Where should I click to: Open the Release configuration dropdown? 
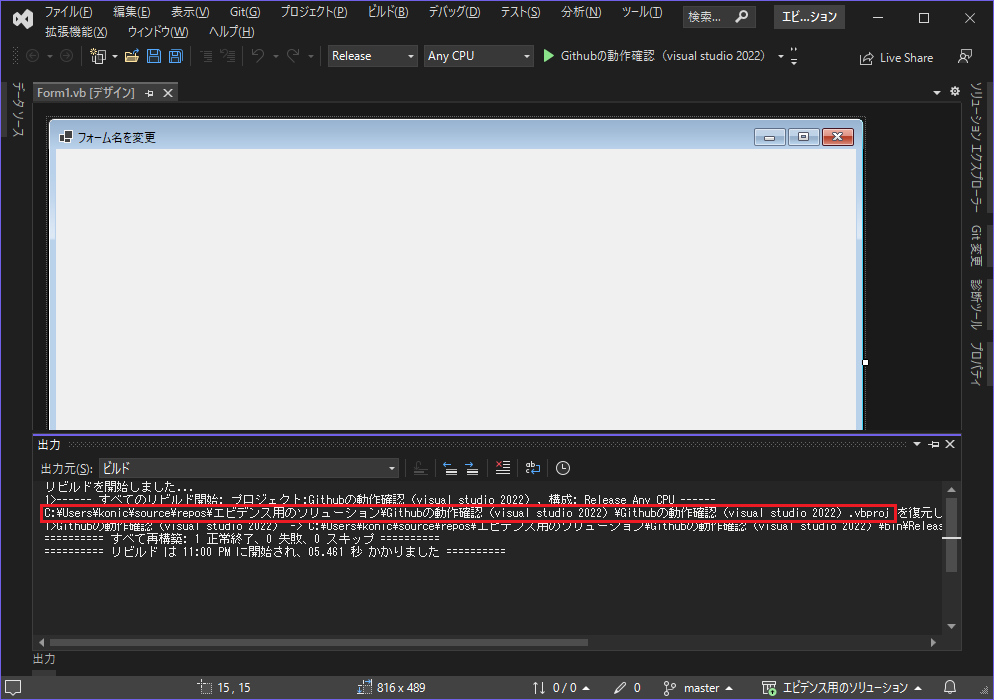click(x=372, y=56)
